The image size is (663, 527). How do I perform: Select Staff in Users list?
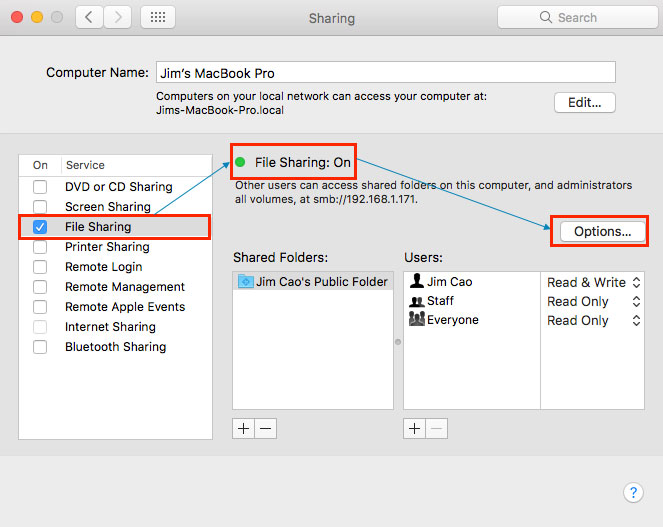click(472, 301)
